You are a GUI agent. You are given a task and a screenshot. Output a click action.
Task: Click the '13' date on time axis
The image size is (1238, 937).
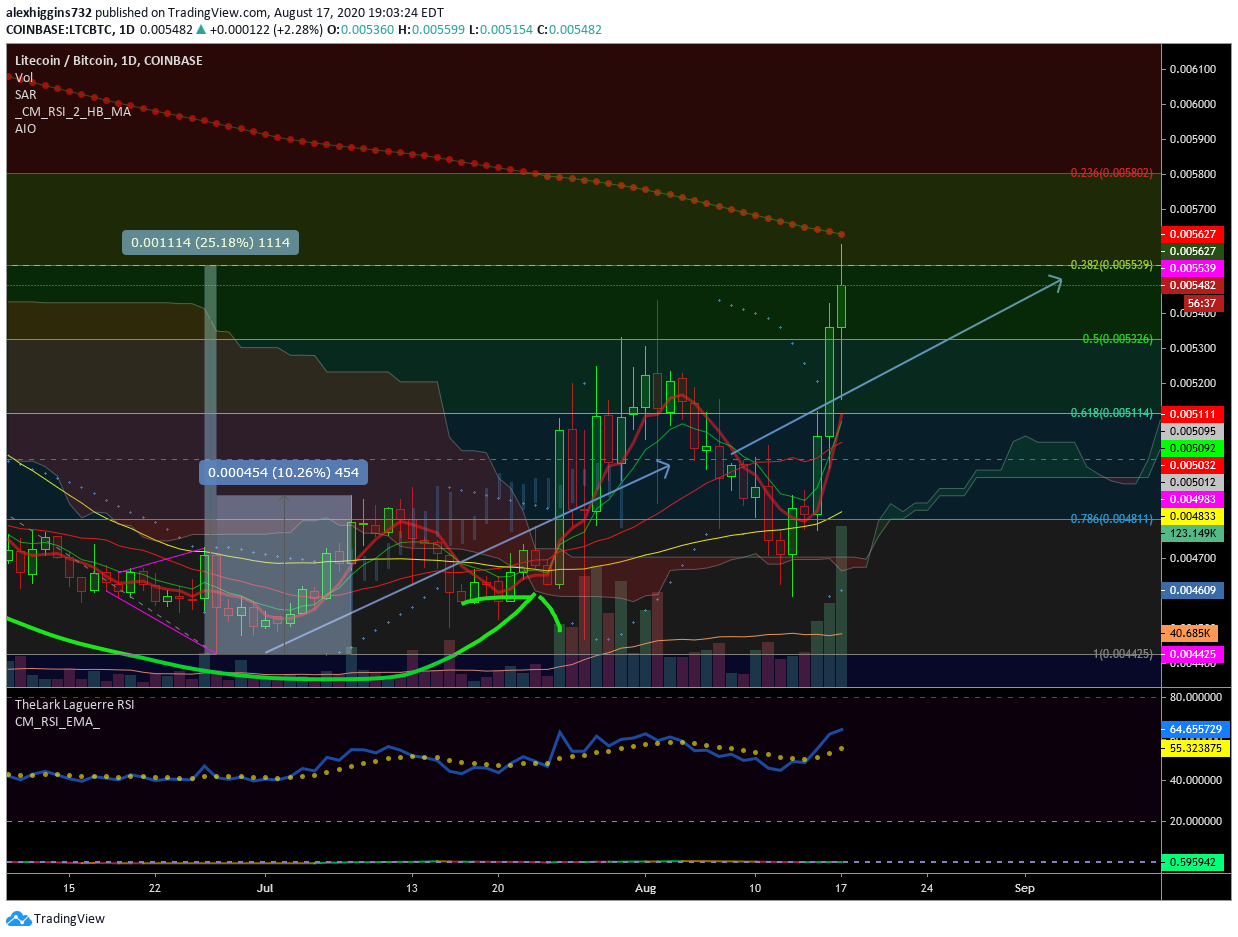(x=412, y=888)
